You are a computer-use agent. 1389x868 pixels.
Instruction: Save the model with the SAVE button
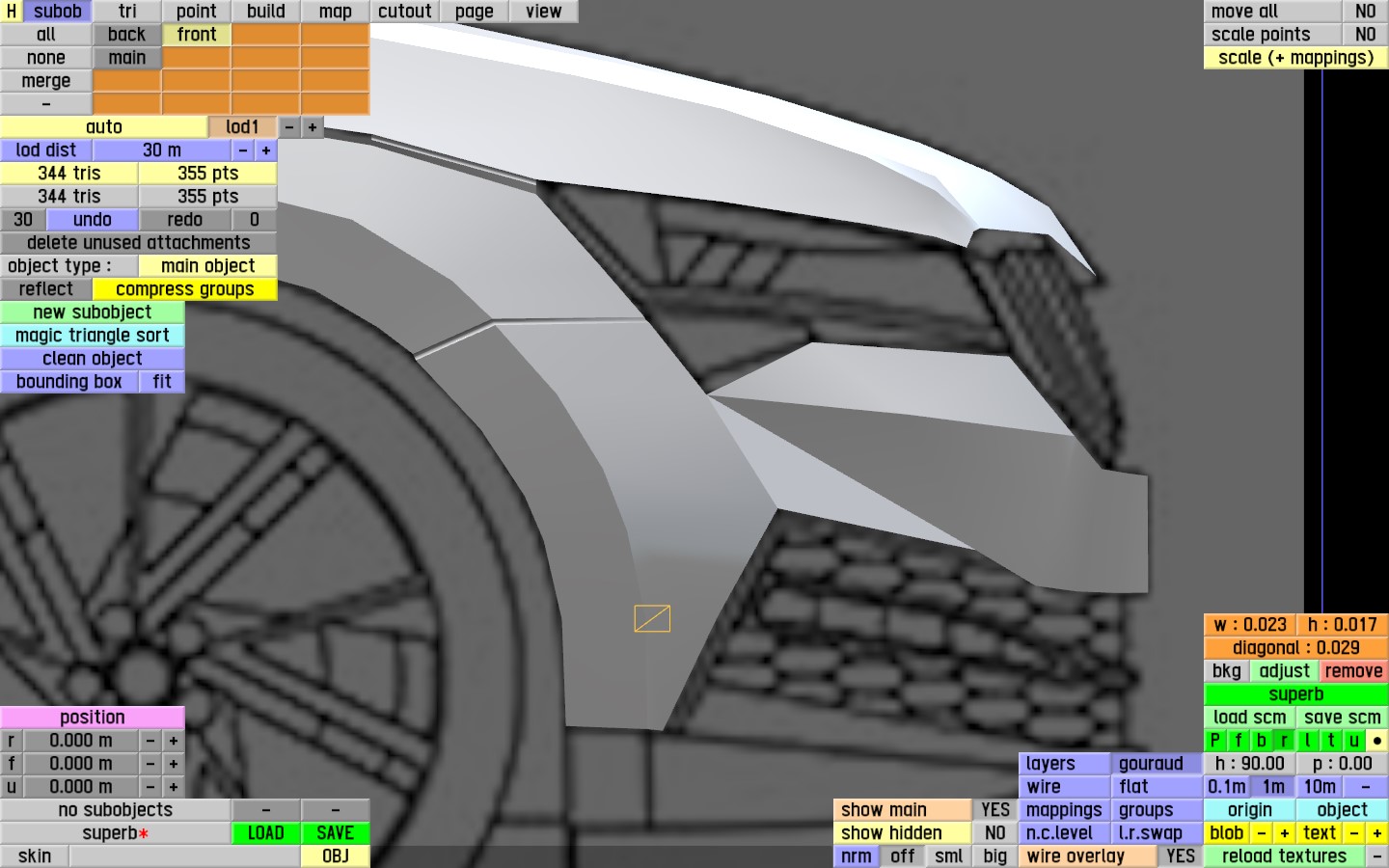click(336, 833)
